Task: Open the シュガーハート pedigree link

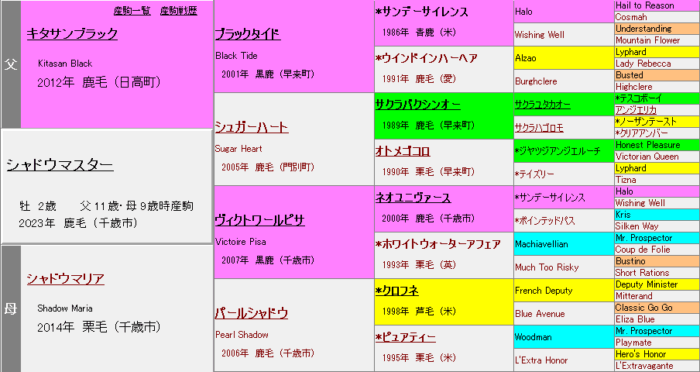Action: (251, 127)
